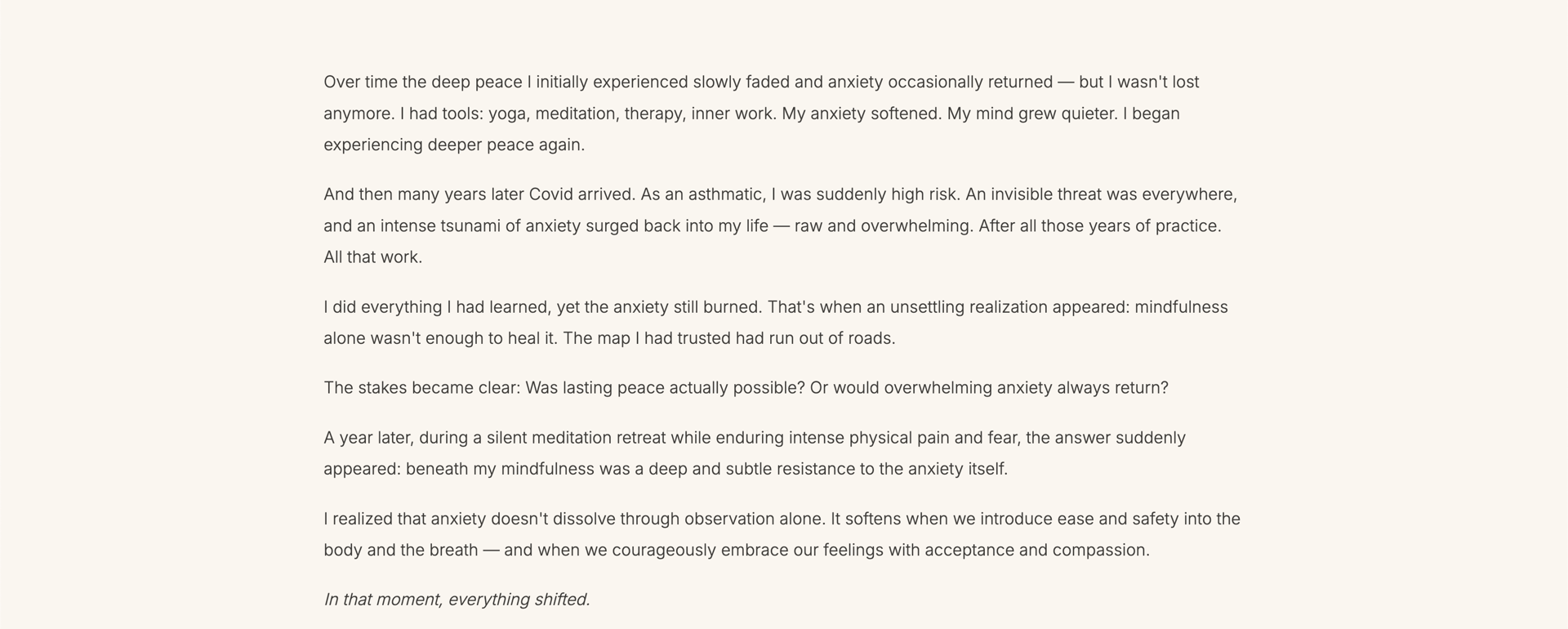Viewport: 1568px width, 629px height.
Task: Click the short line "All that work."
Action: (x=372, y=257)
